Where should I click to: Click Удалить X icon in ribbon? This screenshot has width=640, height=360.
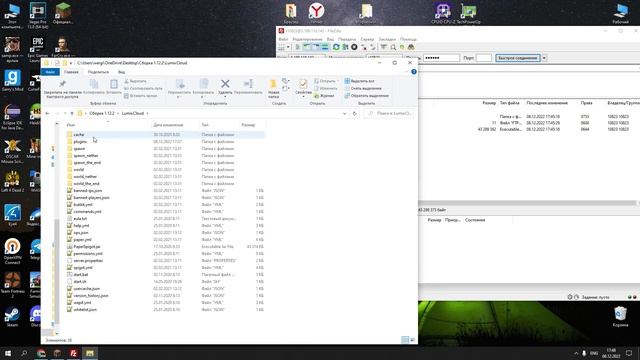pos(225,84)
